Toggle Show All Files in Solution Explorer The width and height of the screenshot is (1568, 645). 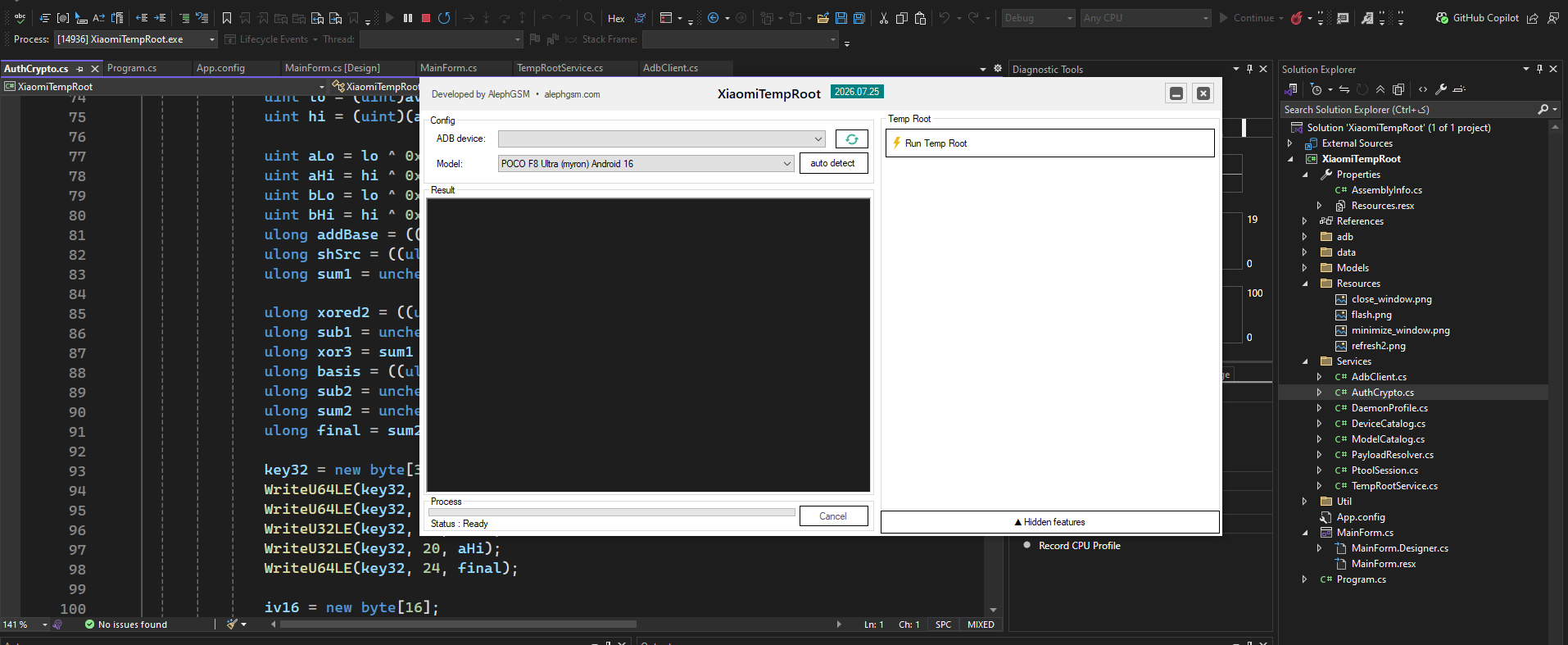[x=1398, y=89]
